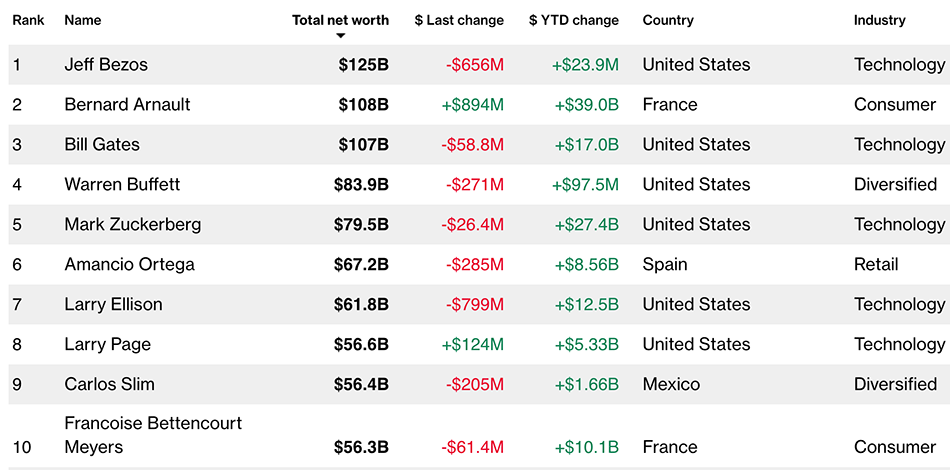
Task: Open Jeff Bezos profile link
Action: pos(106,65)
